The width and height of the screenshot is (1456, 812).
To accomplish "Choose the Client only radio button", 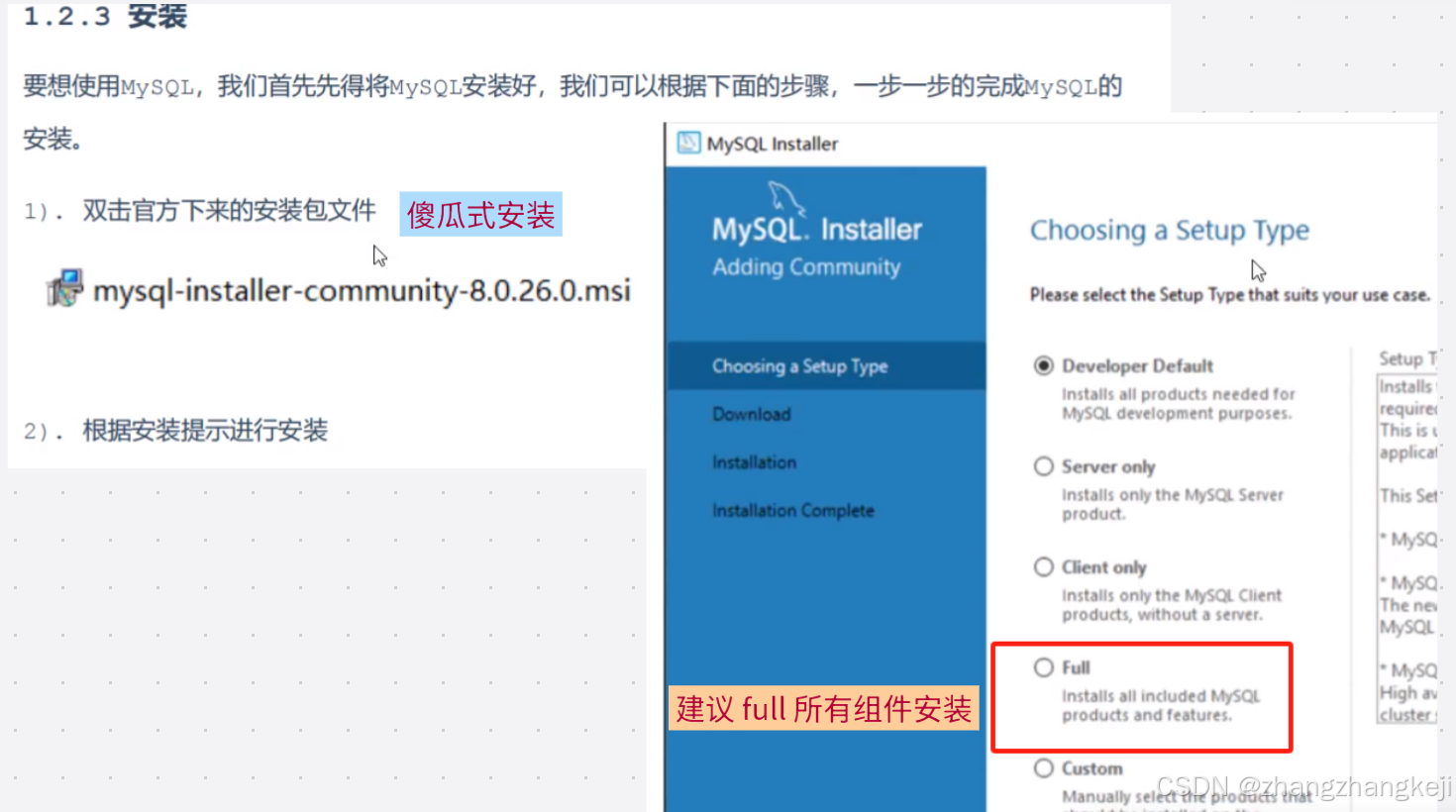I will point(1044,567).
